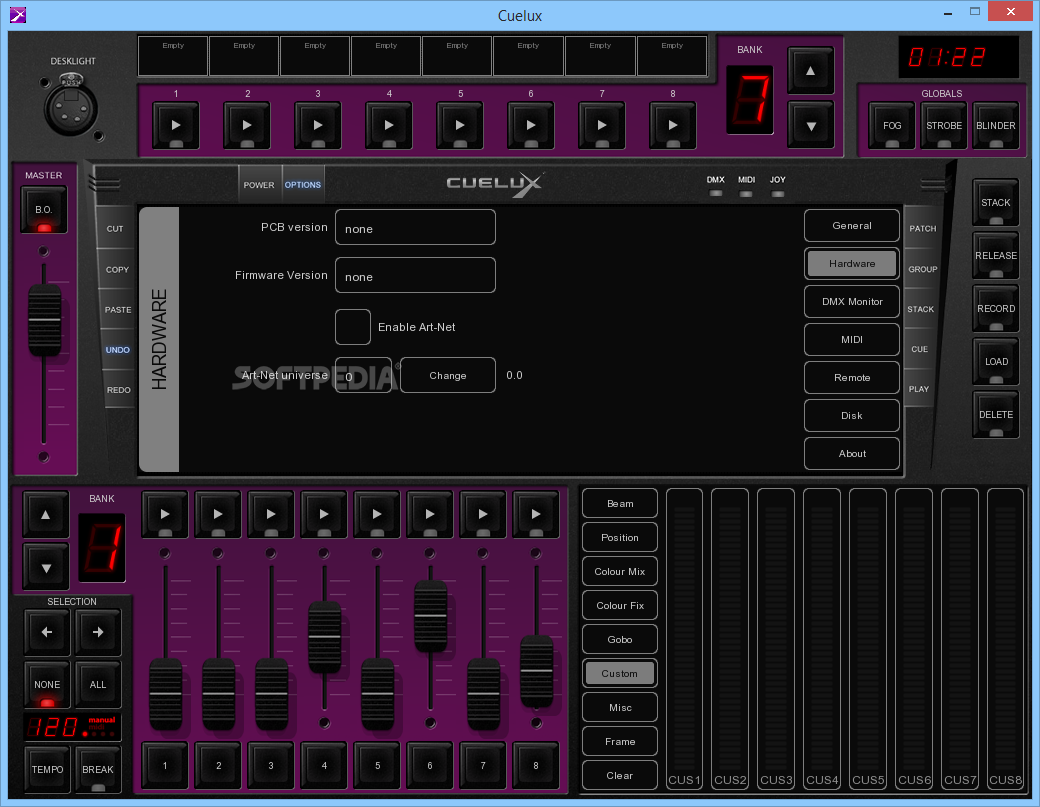The width and height of the screenshot is (1040, 807).
Task: Click fader 4 slider handle
Action: 324,637
